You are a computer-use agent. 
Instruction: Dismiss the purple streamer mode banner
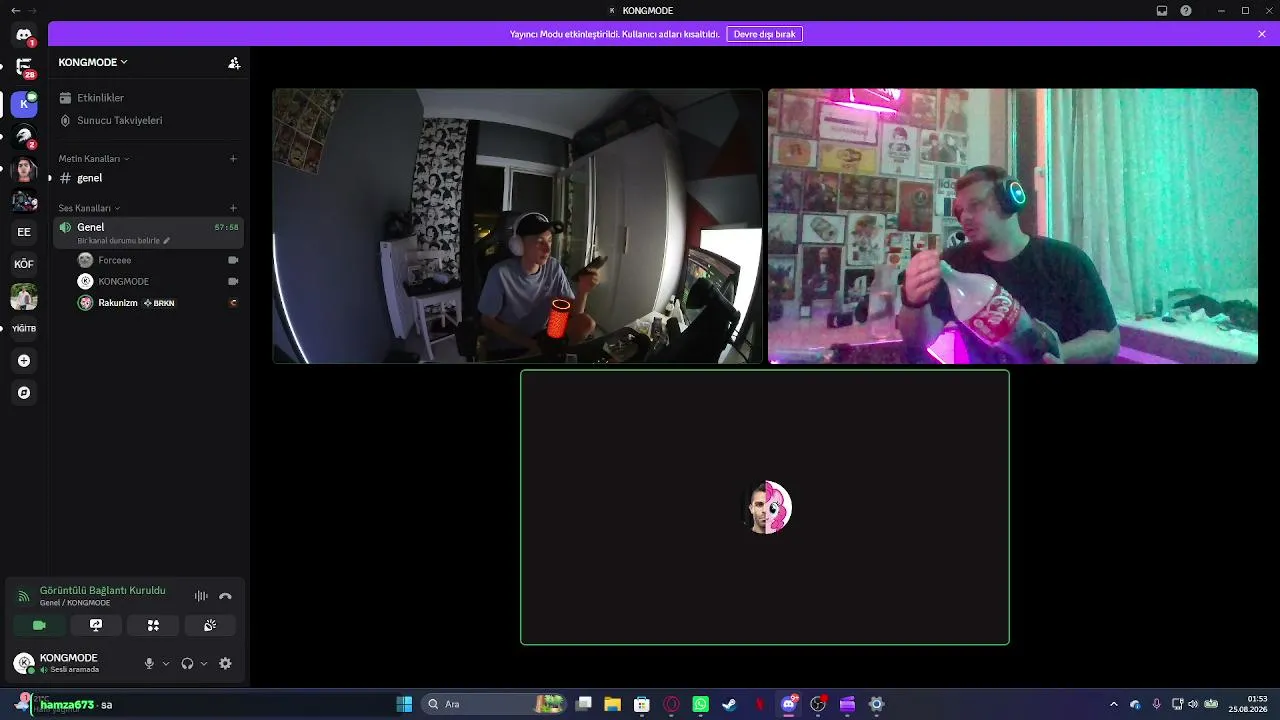point(1262,34)
